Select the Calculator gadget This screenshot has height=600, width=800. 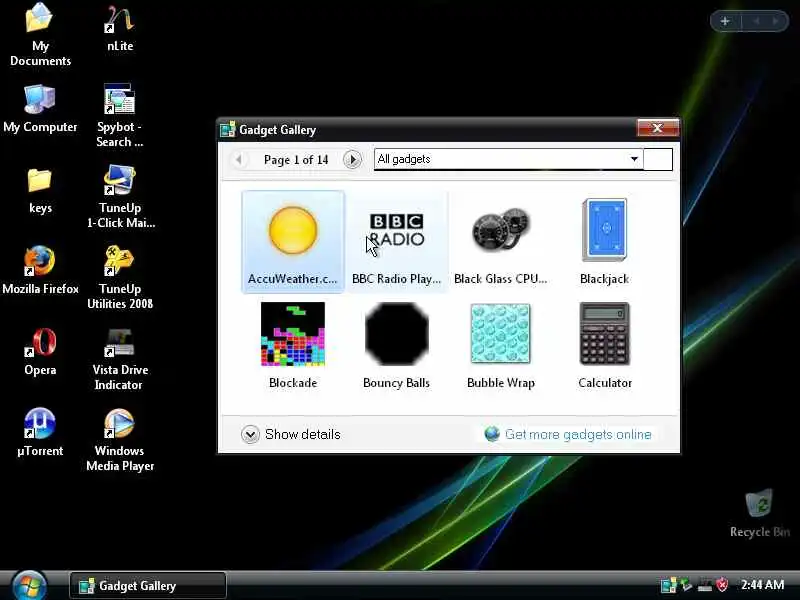click(605, 345)
